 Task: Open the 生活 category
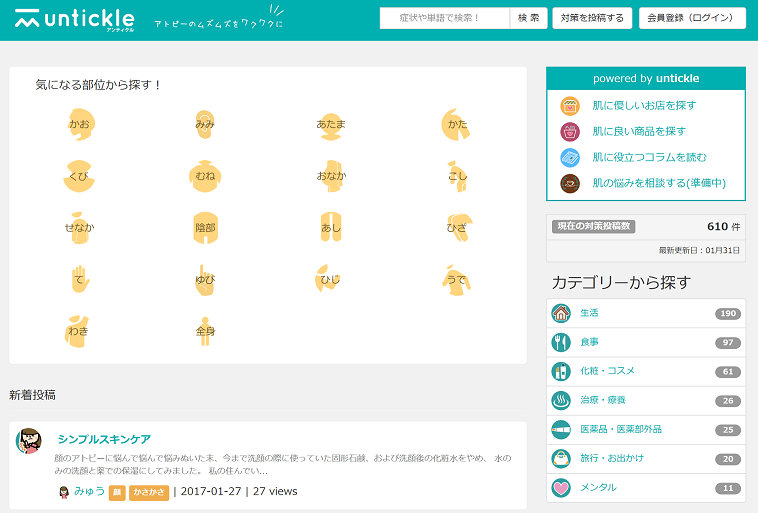[x=589, y=313]
